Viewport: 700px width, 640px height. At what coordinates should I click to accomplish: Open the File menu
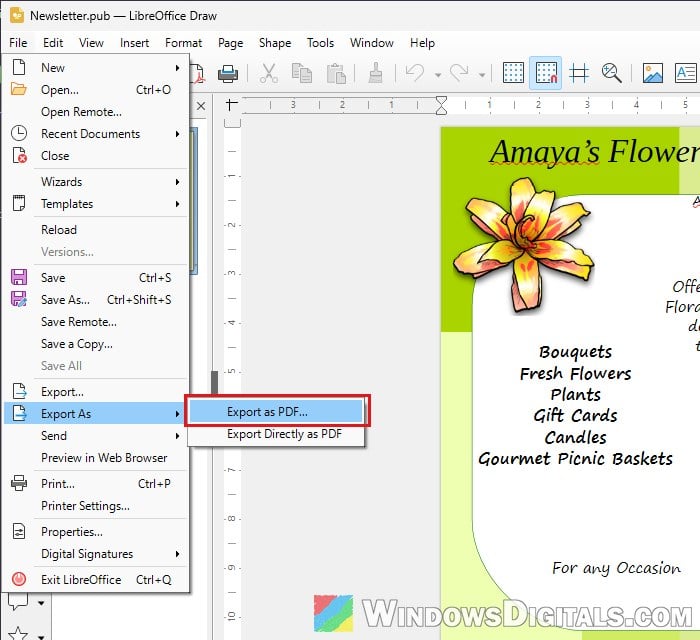pyautogui.click(x=18, y=43)
